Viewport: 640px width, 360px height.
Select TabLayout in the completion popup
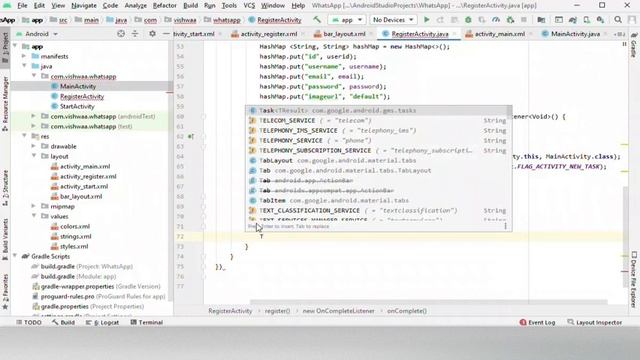pos(378,160)
